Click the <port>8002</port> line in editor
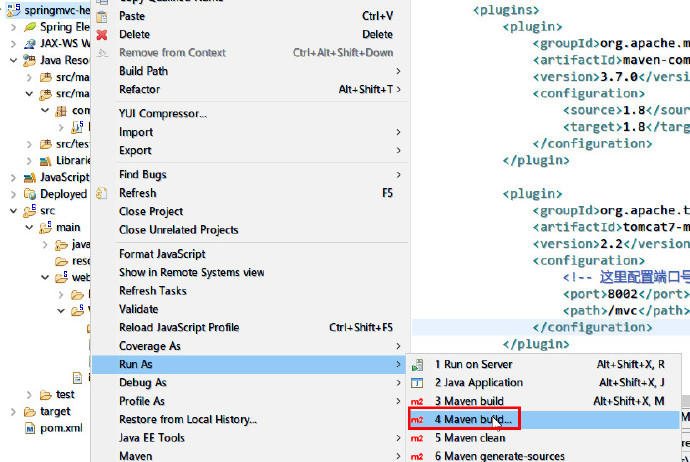The height and width of the screenshot is (462, 690). (x=626, y=294)
